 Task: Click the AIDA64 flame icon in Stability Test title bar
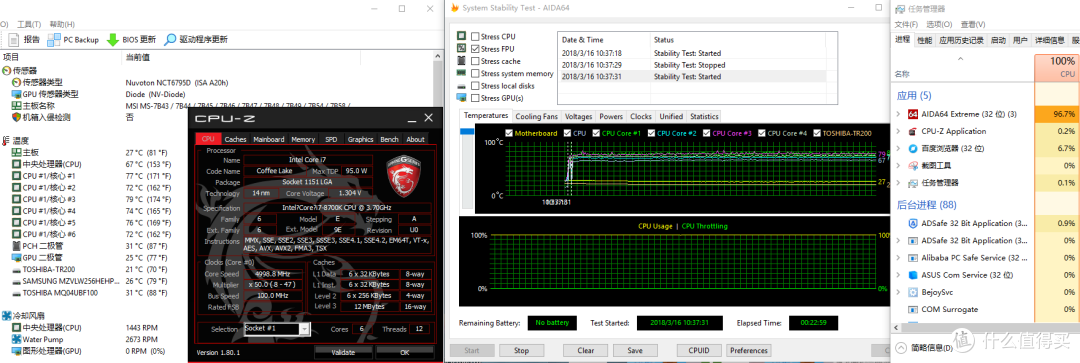tap(454, 8)
